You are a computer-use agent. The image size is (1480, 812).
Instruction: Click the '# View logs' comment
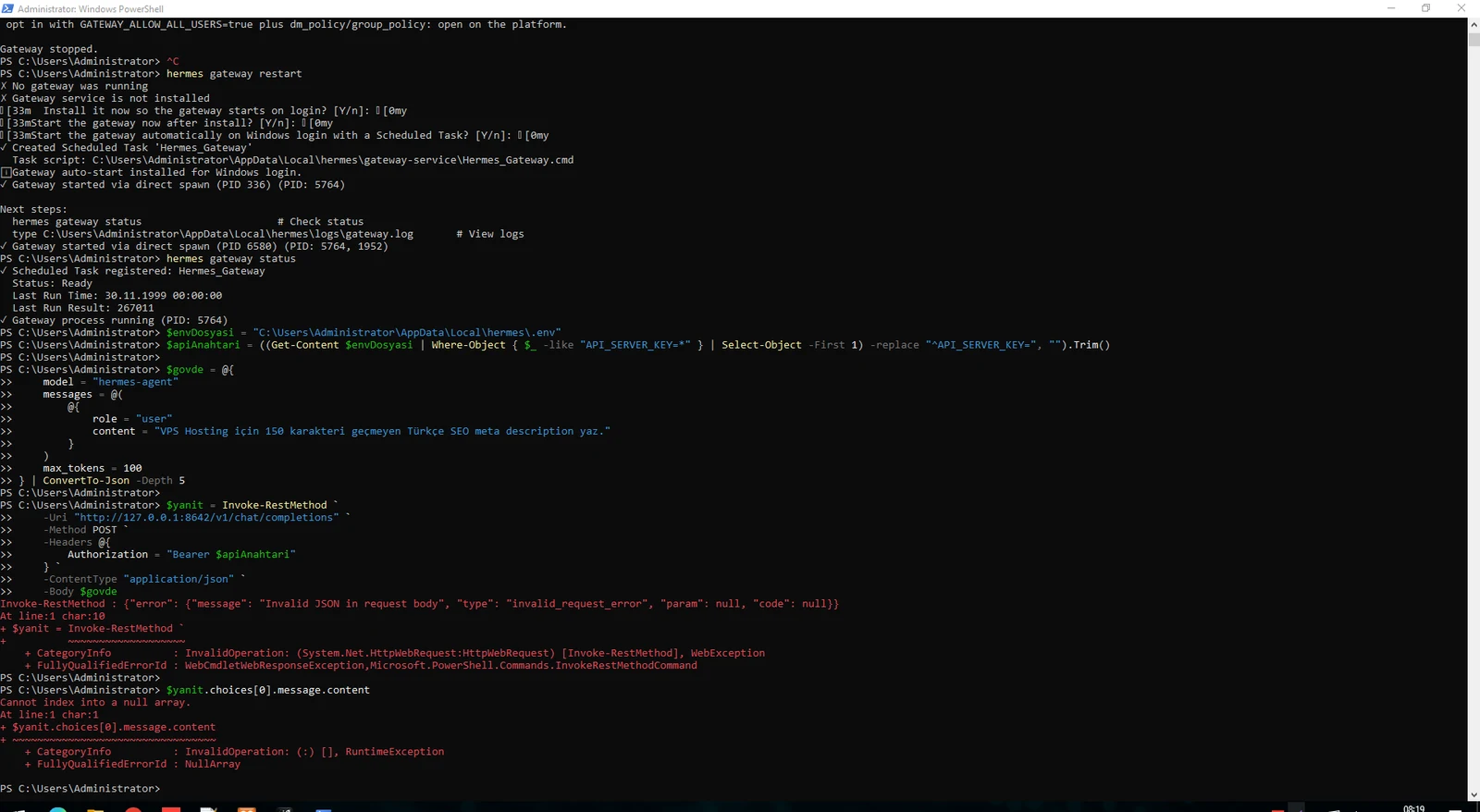point(490,234)
